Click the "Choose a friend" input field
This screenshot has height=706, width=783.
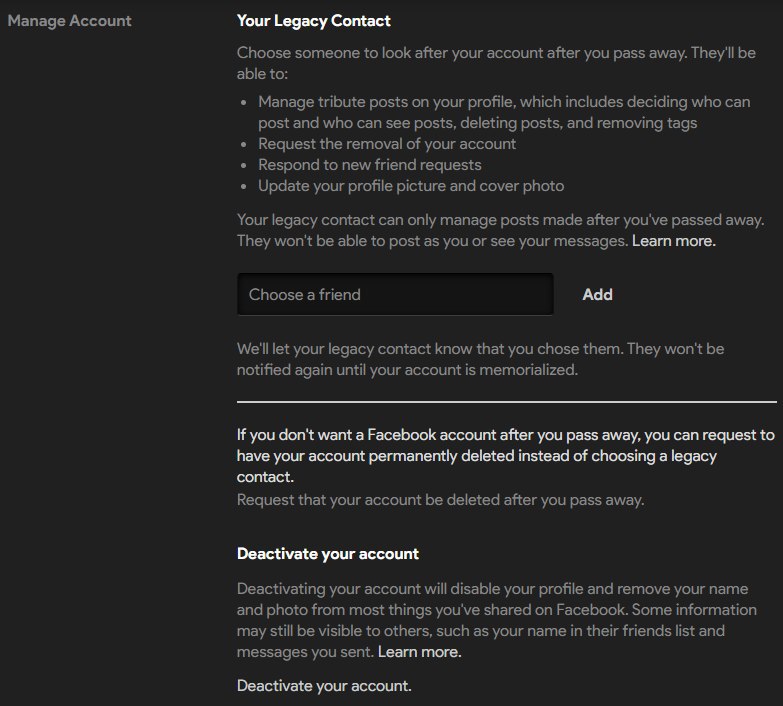coord(395,294)
